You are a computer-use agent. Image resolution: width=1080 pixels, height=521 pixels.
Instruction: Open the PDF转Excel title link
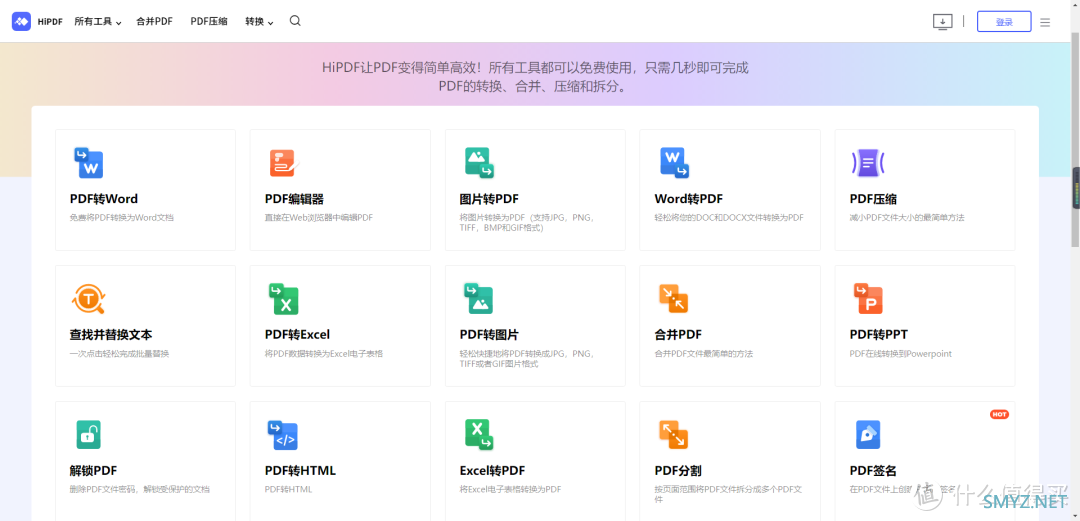tap(298, 335)
